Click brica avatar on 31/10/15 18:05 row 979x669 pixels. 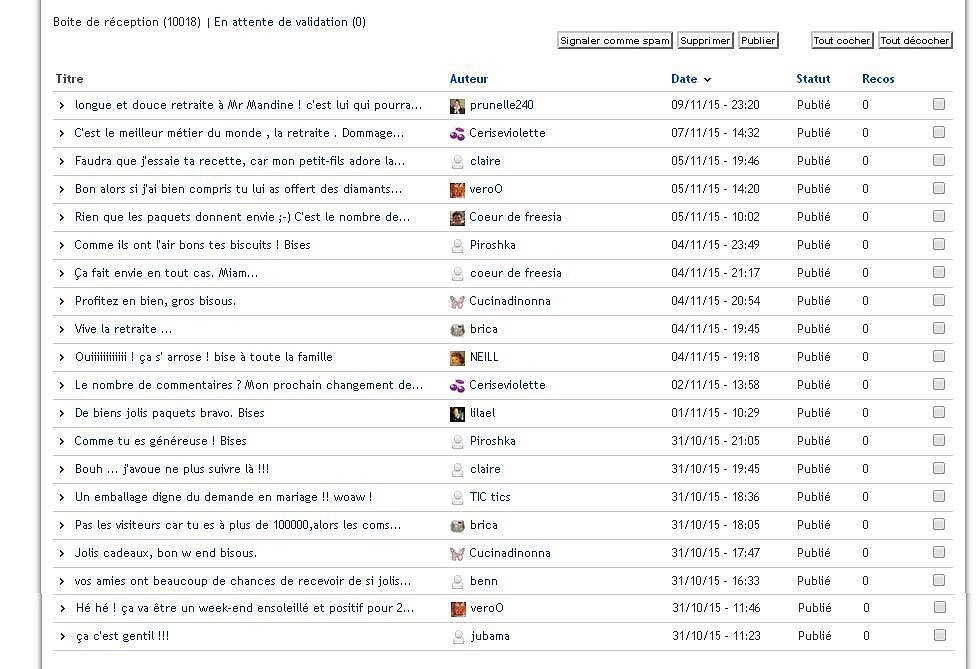coord(457,526)
